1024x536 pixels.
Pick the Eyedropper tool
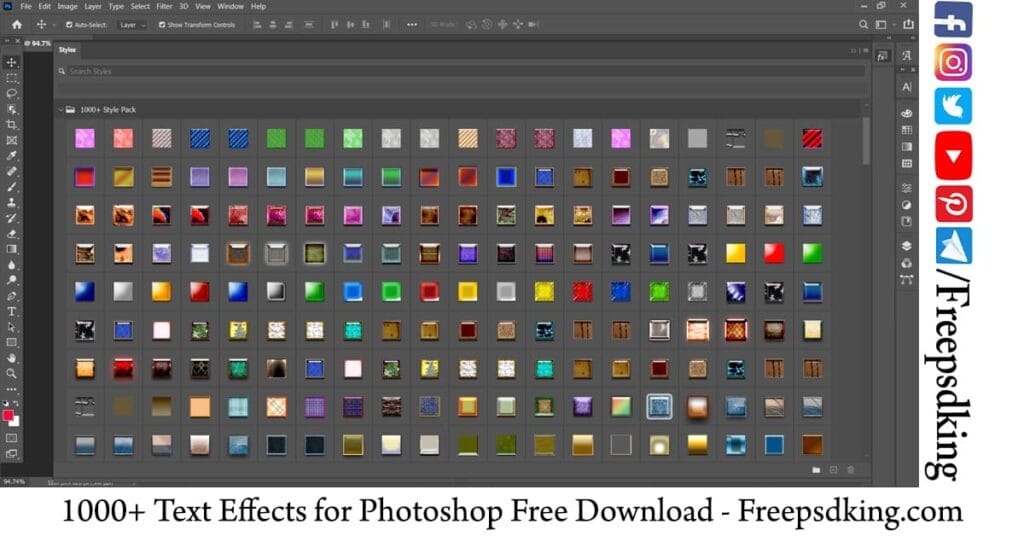pyautogui.click(x=12, y=155)
